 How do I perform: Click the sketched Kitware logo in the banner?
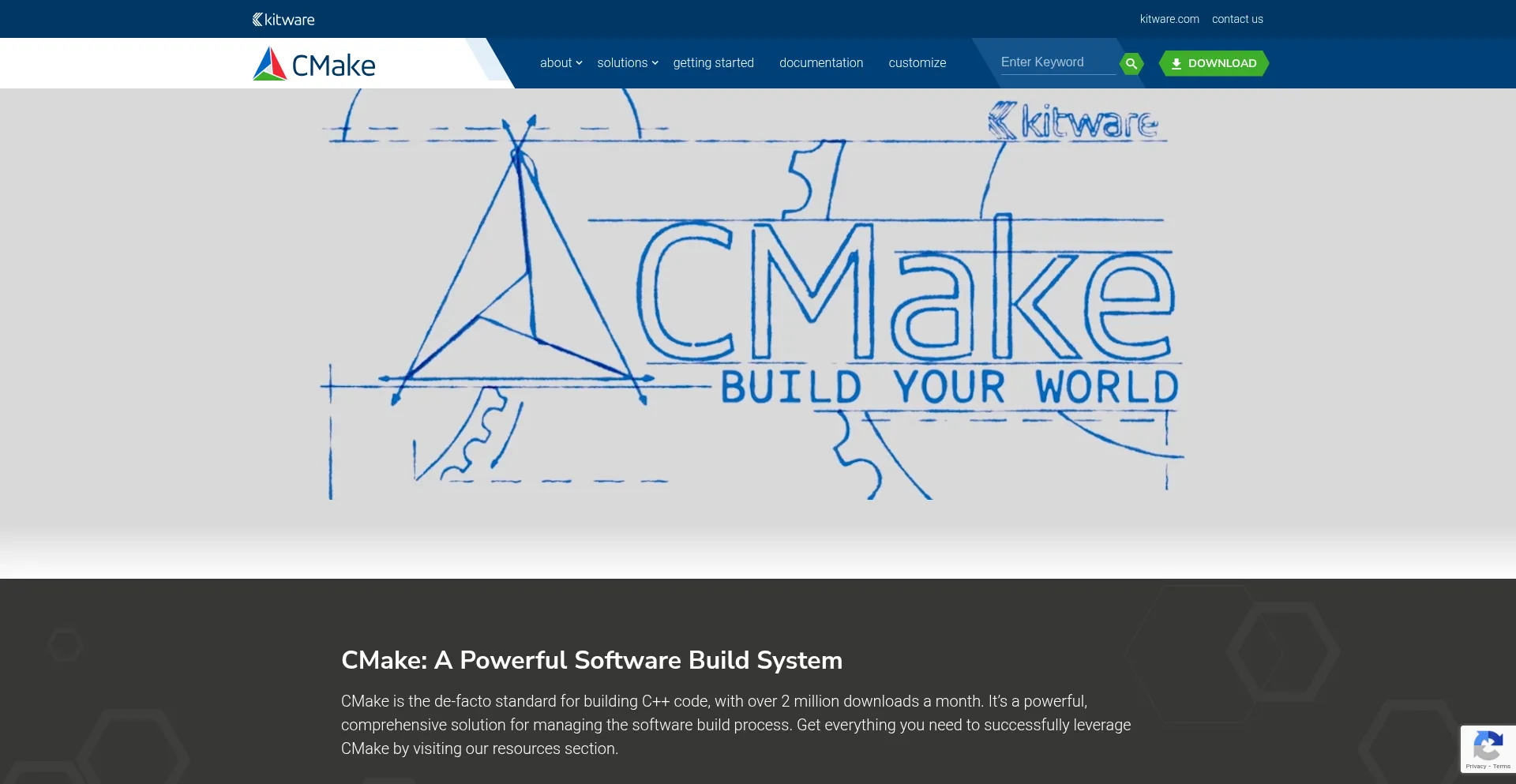[x=1074, y=122]
